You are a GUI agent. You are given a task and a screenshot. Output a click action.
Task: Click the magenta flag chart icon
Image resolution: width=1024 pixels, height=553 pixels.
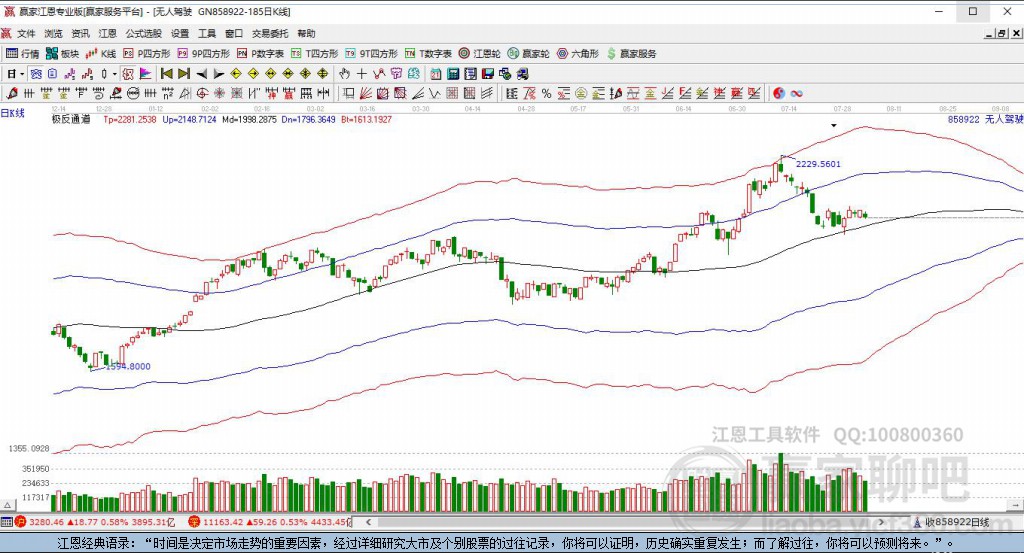coord(145,74)
